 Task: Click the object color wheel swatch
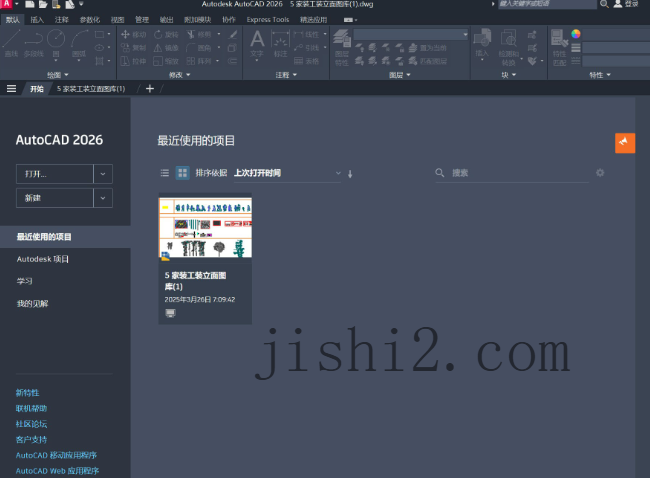576,34
